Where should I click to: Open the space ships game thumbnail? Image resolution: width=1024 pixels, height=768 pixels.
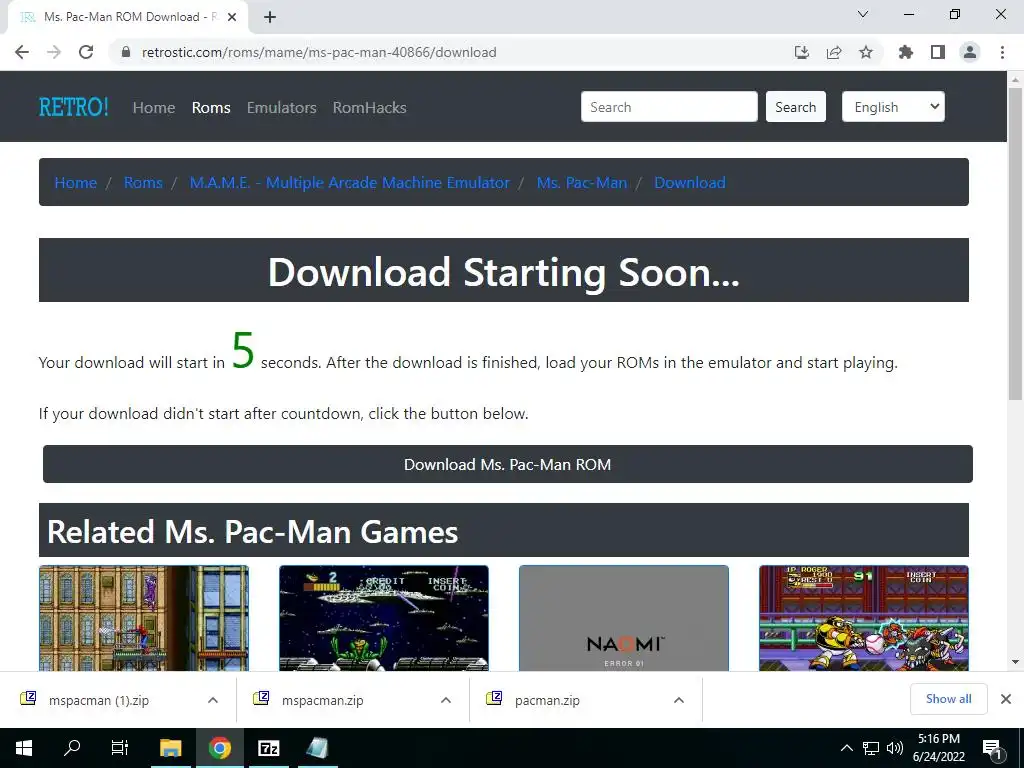pos(383,618)
